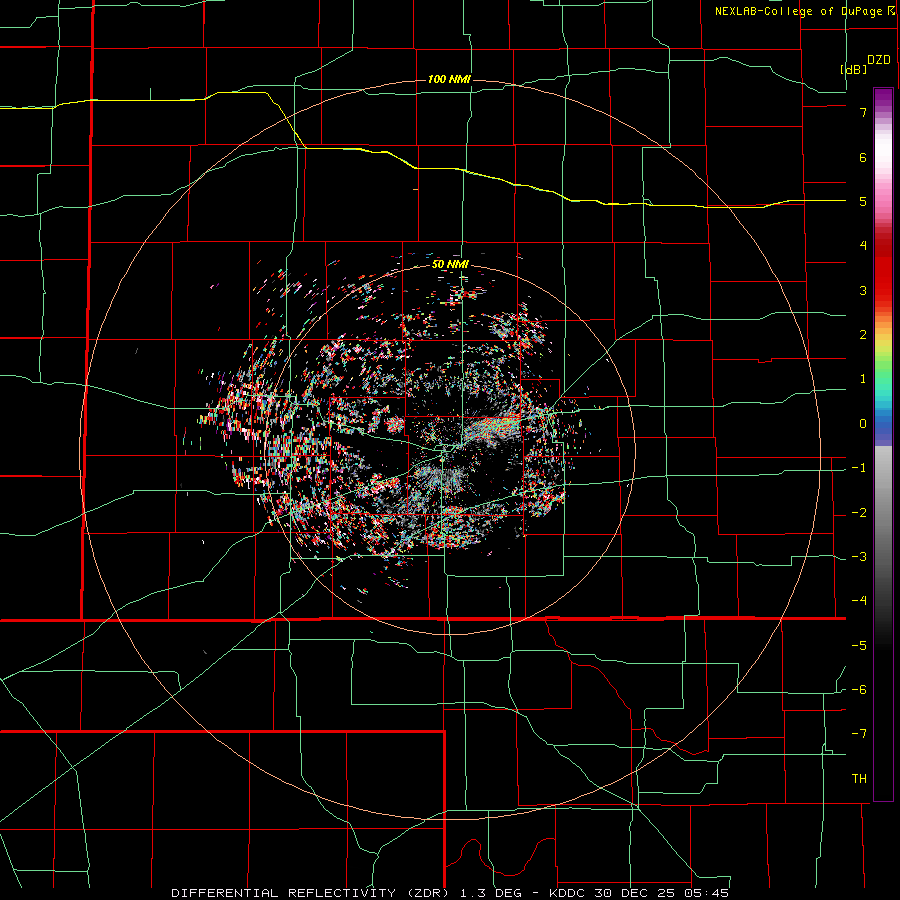Screen dimensions: 900x900
Task: Click the -6 dB value on the color scale
Action: pyautogui.click(x=859, y=690)
